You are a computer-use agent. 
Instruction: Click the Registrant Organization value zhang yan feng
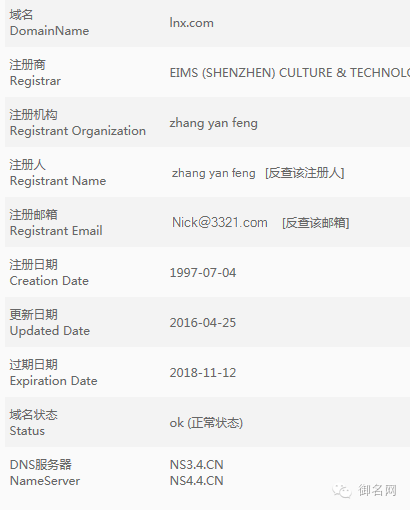tap(214, 123)
